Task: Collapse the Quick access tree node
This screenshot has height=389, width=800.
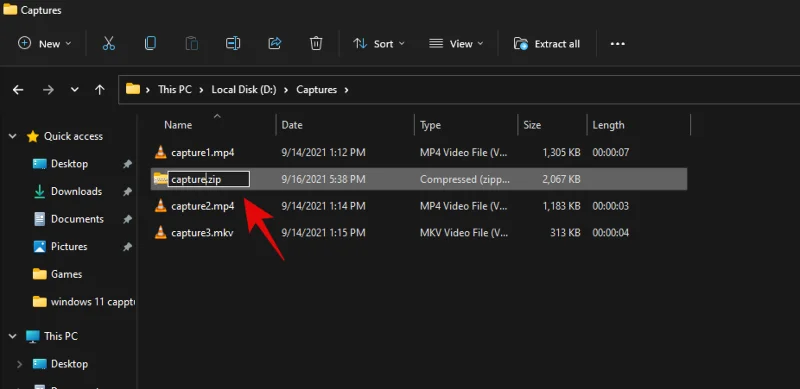Action: click(x=13, y=136)
